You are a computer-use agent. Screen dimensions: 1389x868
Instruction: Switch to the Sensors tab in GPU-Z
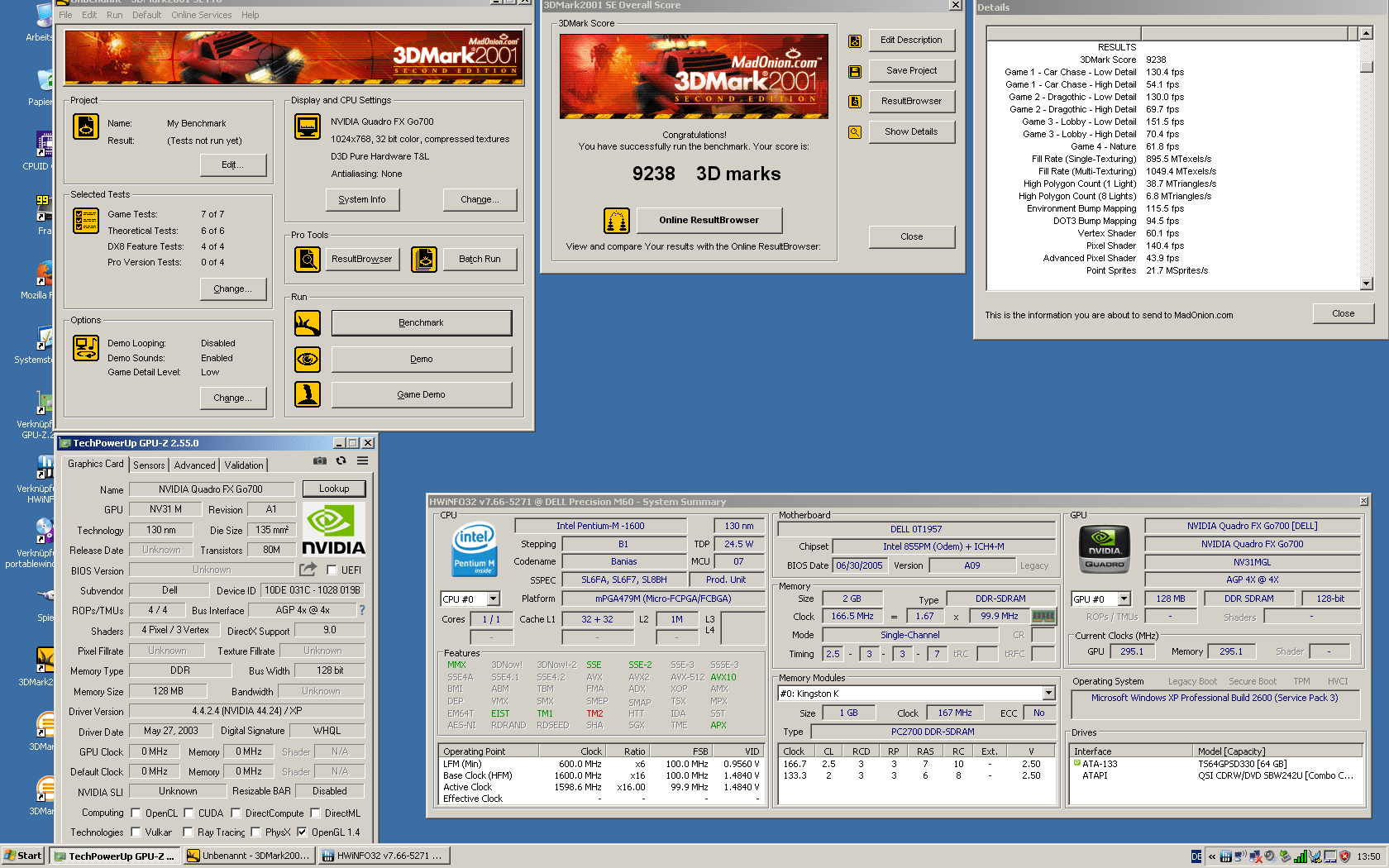point(149,465)
